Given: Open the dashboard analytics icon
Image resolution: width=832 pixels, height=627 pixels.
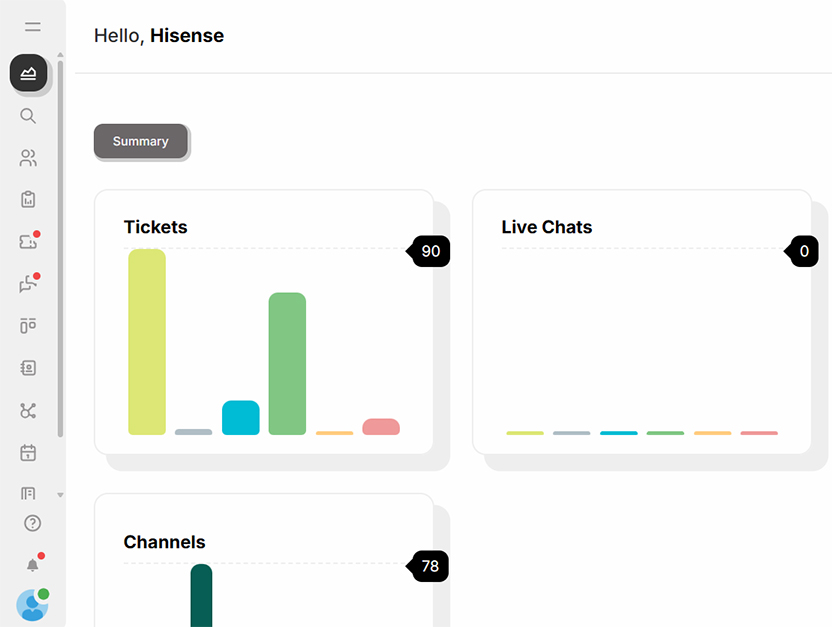Looking at the screenshot, I should pos(29,73).
